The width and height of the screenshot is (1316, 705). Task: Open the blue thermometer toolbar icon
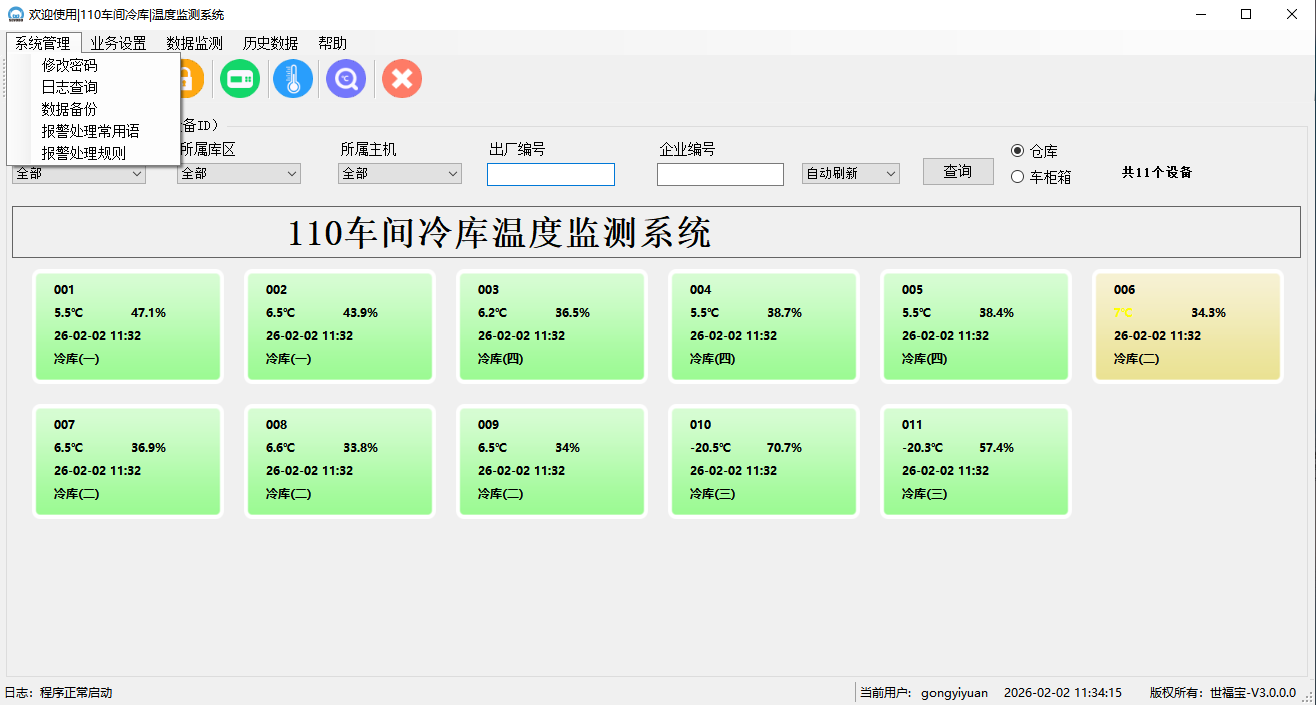click(x=293, y=78)
